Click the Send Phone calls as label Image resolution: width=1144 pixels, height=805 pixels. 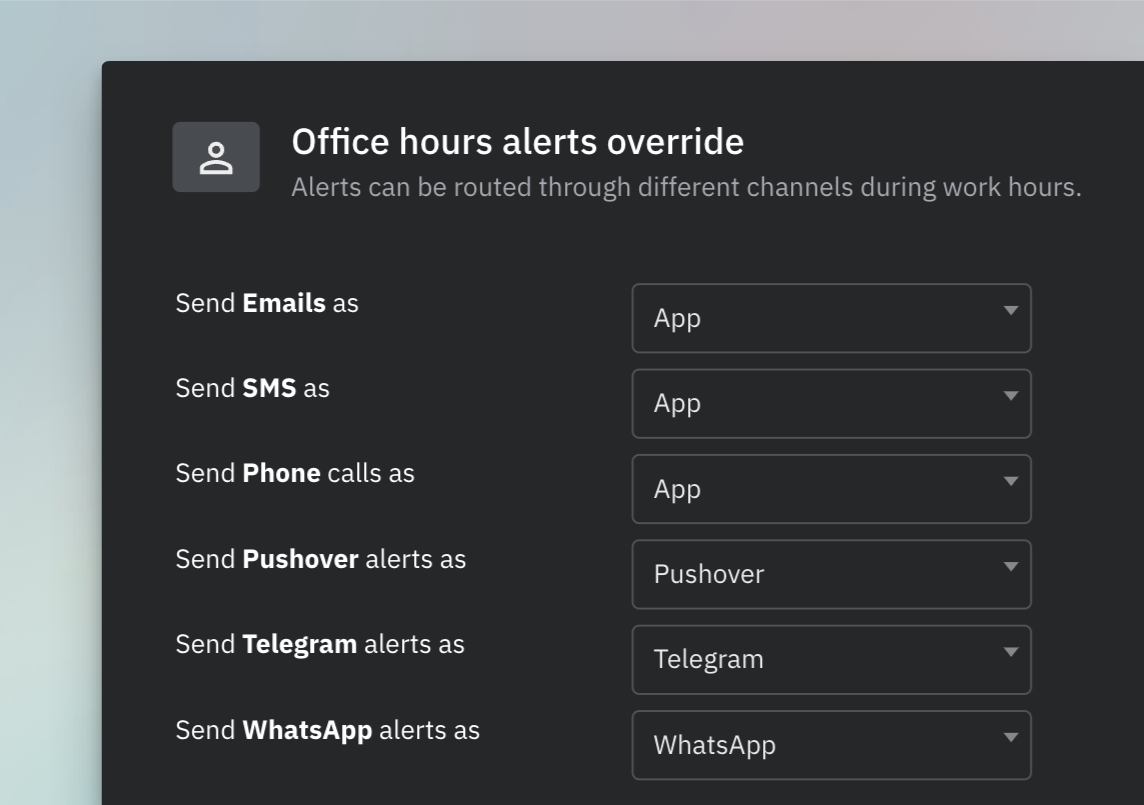click(295, 473)
